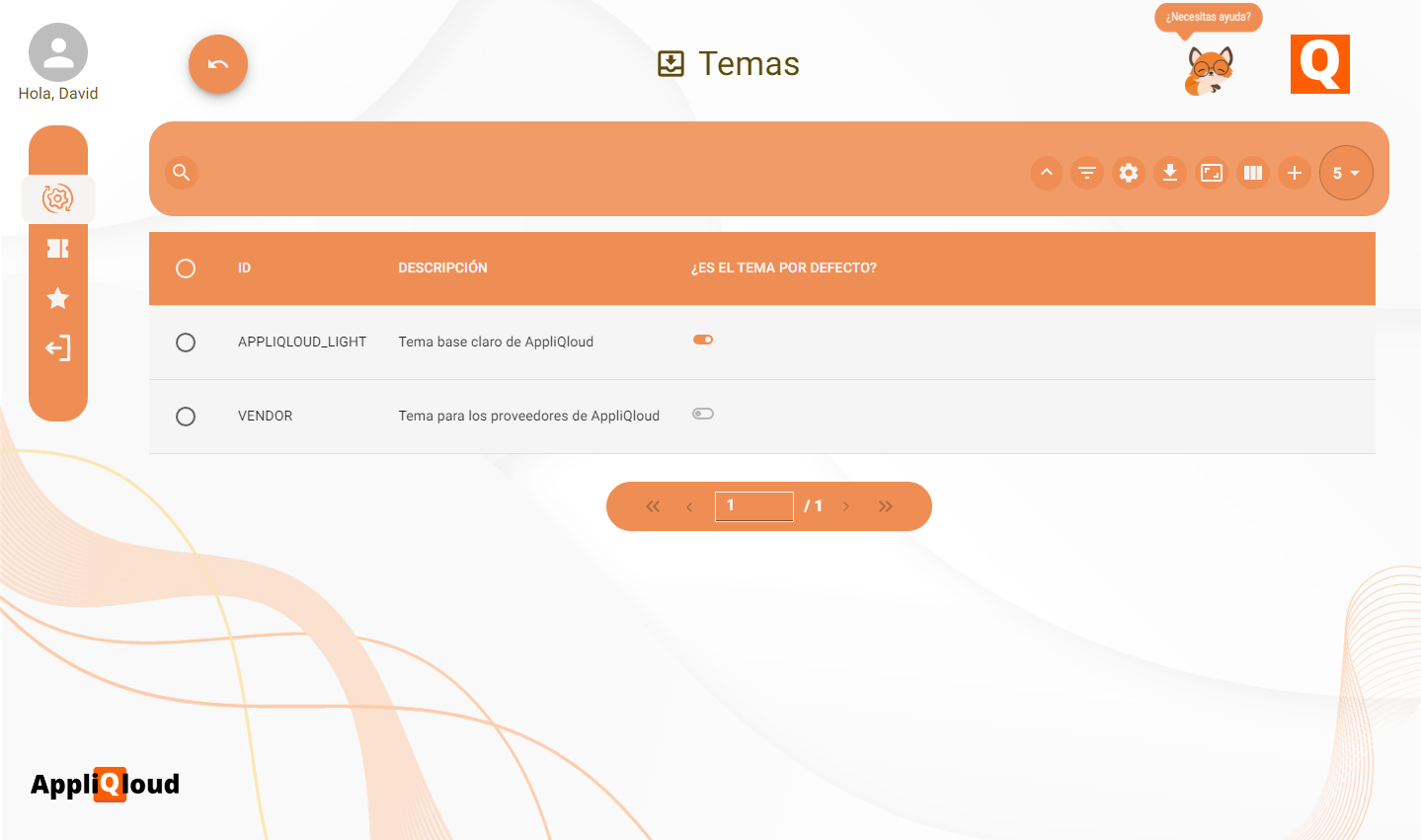1421x840 pixels.
Task: Open favorites via the star sidebar icon
Action: pos(57,298)
